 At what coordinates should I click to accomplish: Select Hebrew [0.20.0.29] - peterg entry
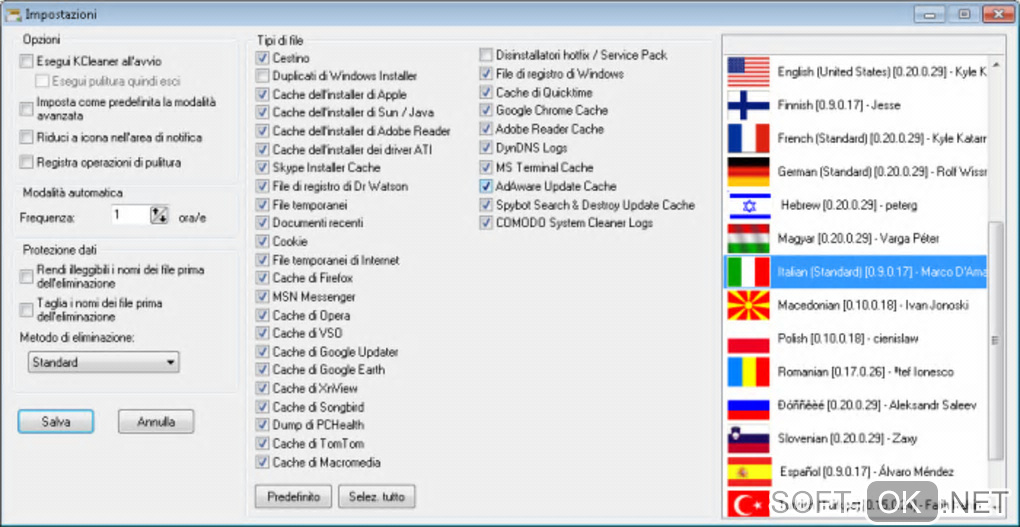[x=850, y=206]
